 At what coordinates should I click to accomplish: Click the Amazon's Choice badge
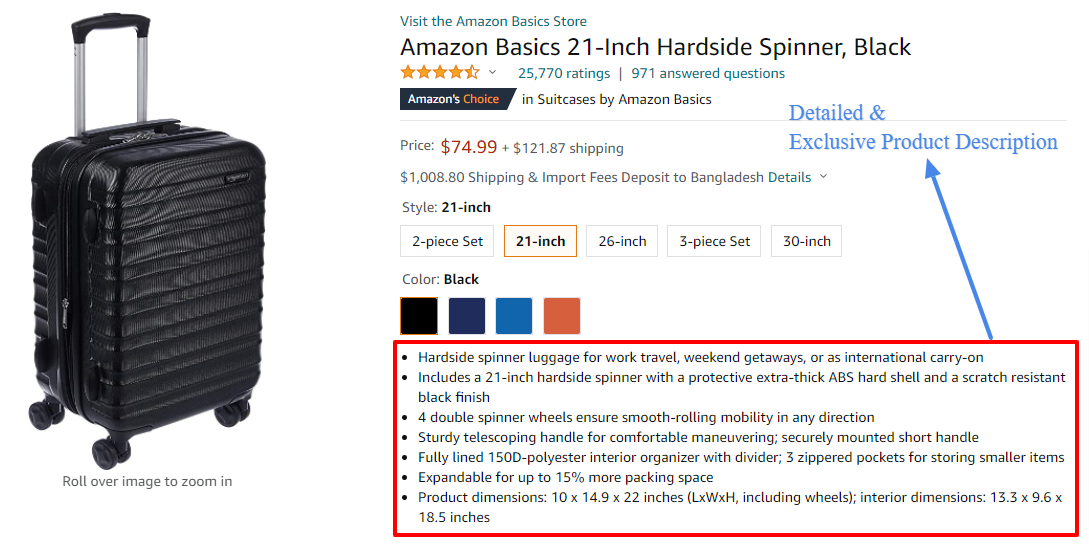pos(456,99)
